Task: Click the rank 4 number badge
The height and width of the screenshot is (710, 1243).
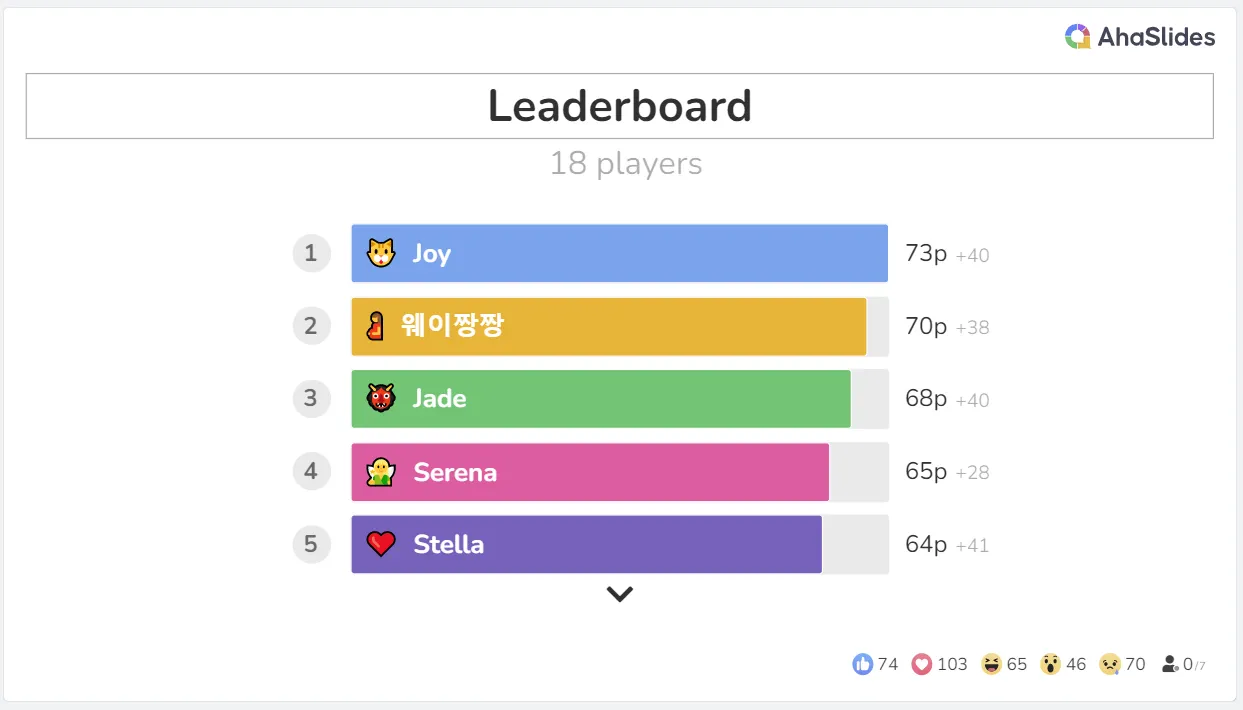Action: [x=311, y=471]
